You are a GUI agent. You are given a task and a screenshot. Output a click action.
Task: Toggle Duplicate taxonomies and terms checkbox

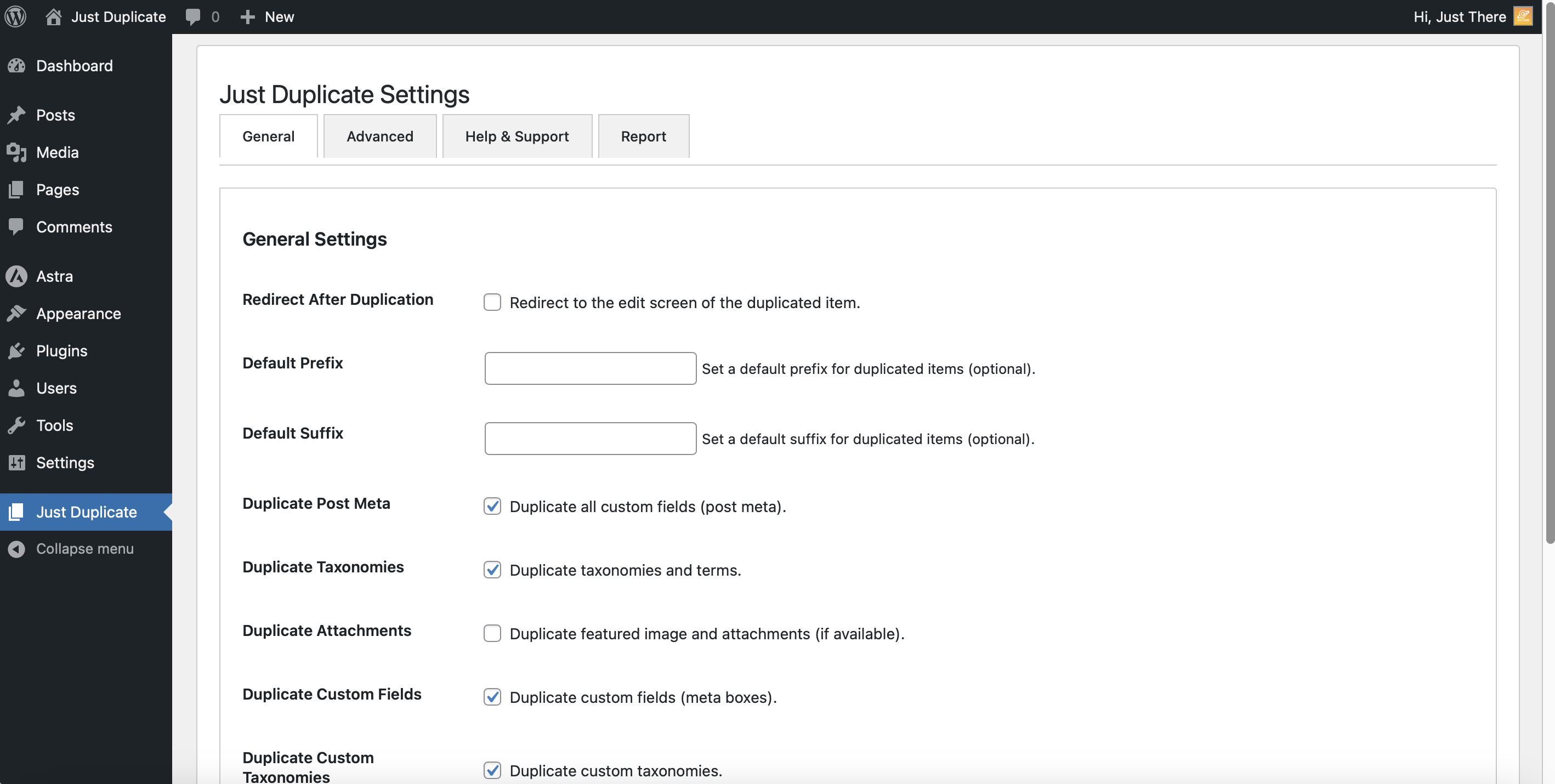tap(492, 569)
